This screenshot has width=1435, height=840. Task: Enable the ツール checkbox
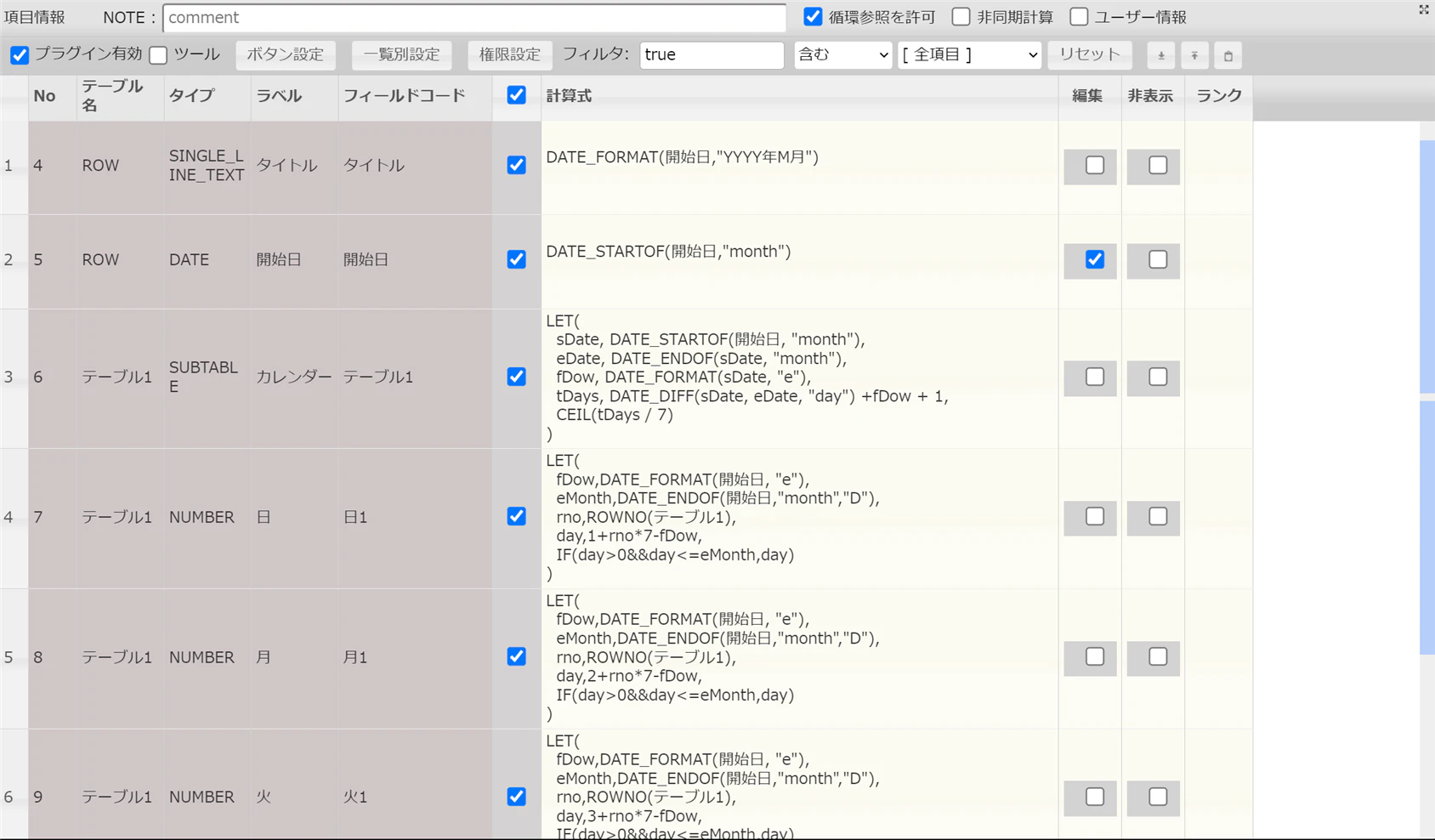158,55
